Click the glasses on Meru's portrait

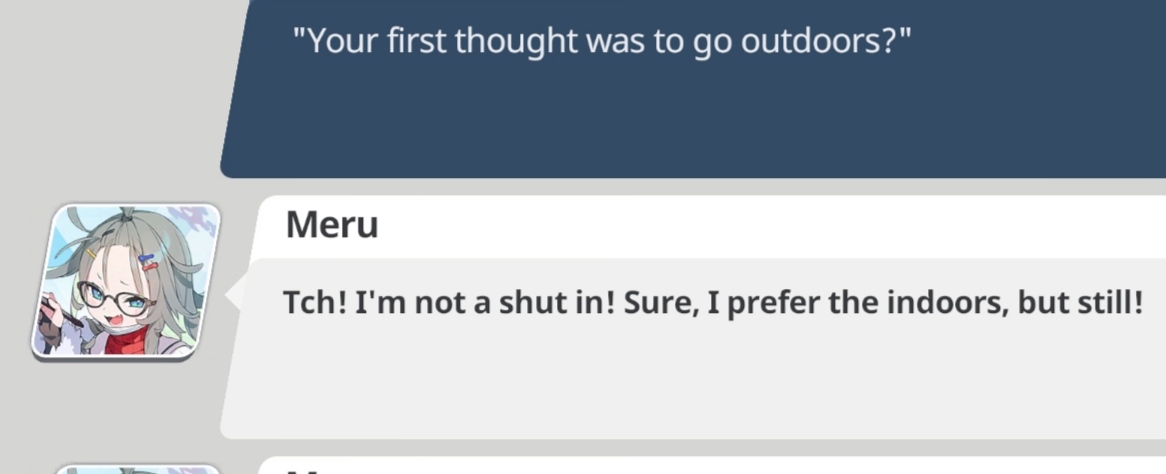[x=115, y=298]
